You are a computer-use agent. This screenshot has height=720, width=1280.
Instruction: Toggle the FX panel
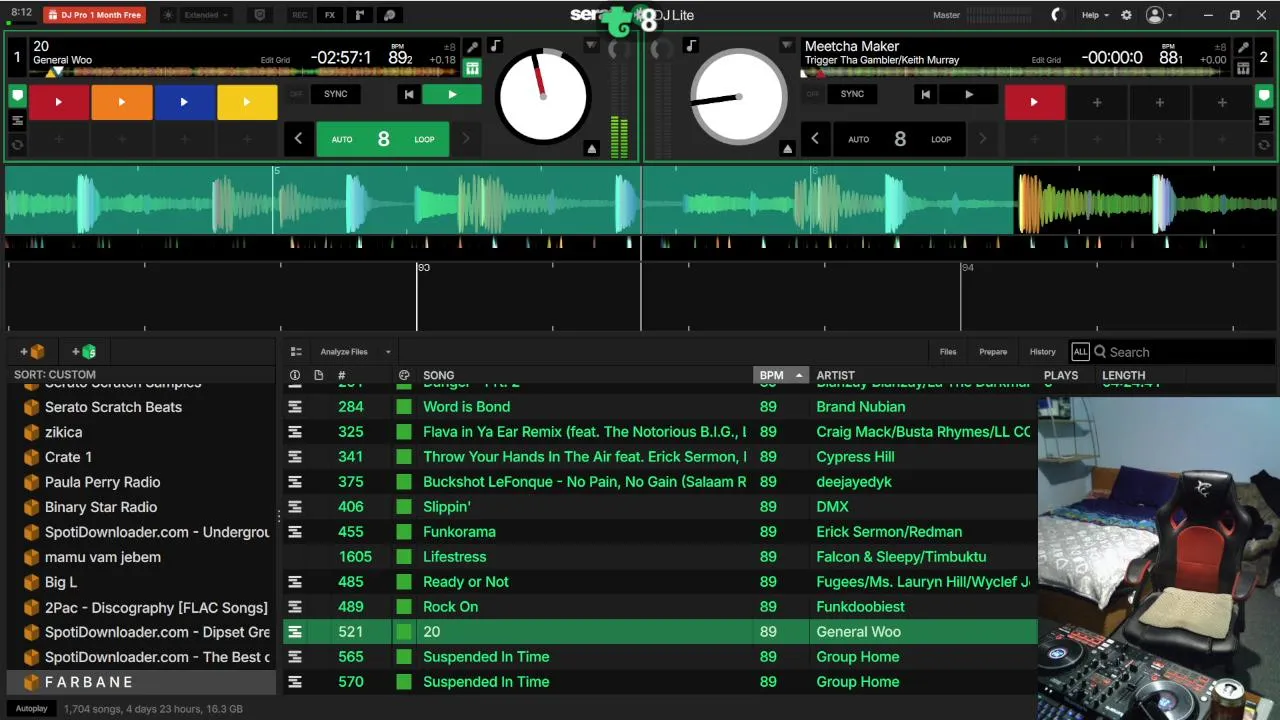(x=330, y=15)
